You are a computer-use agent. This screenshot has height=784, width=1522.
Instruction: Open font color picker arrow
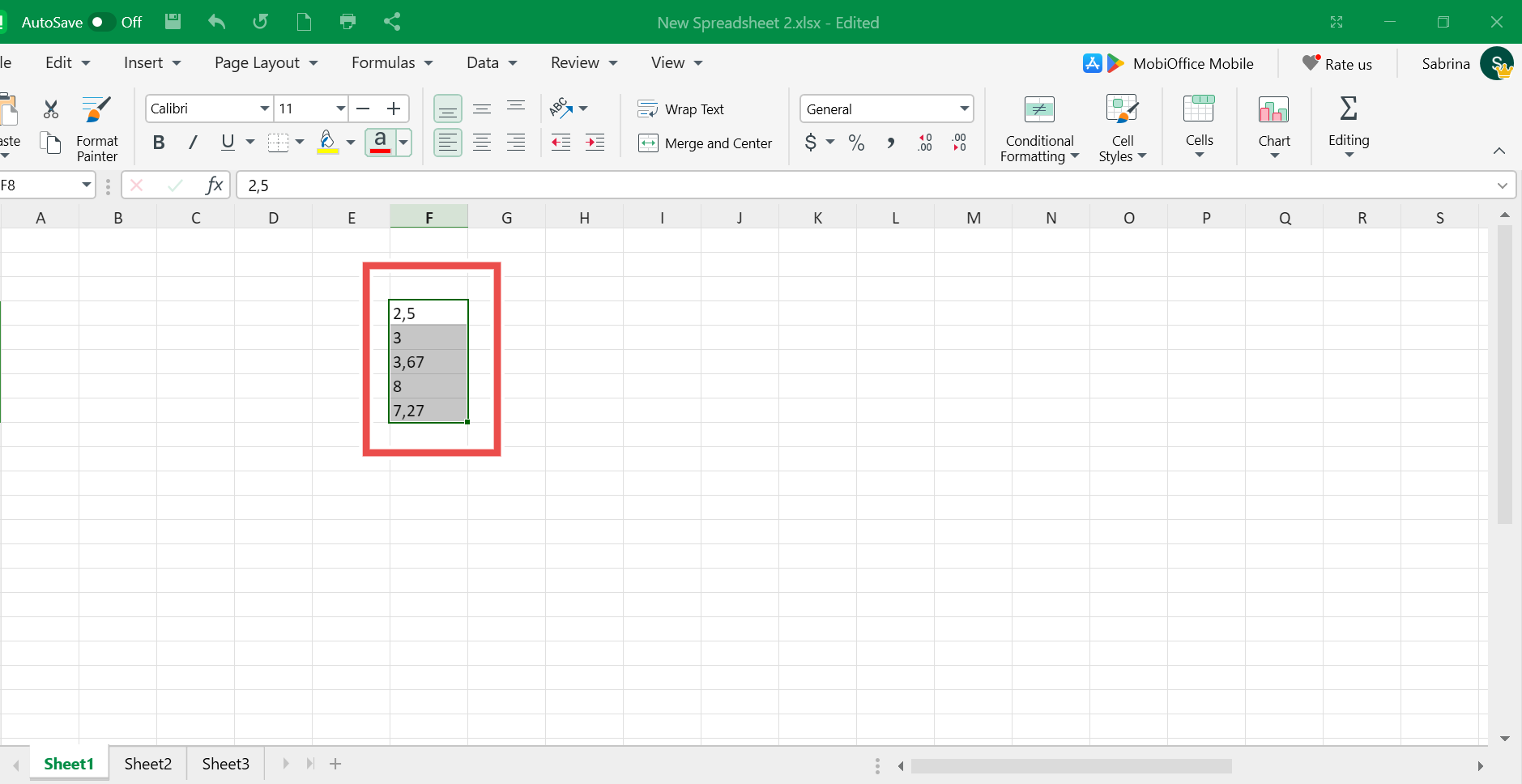pos(403,143)
